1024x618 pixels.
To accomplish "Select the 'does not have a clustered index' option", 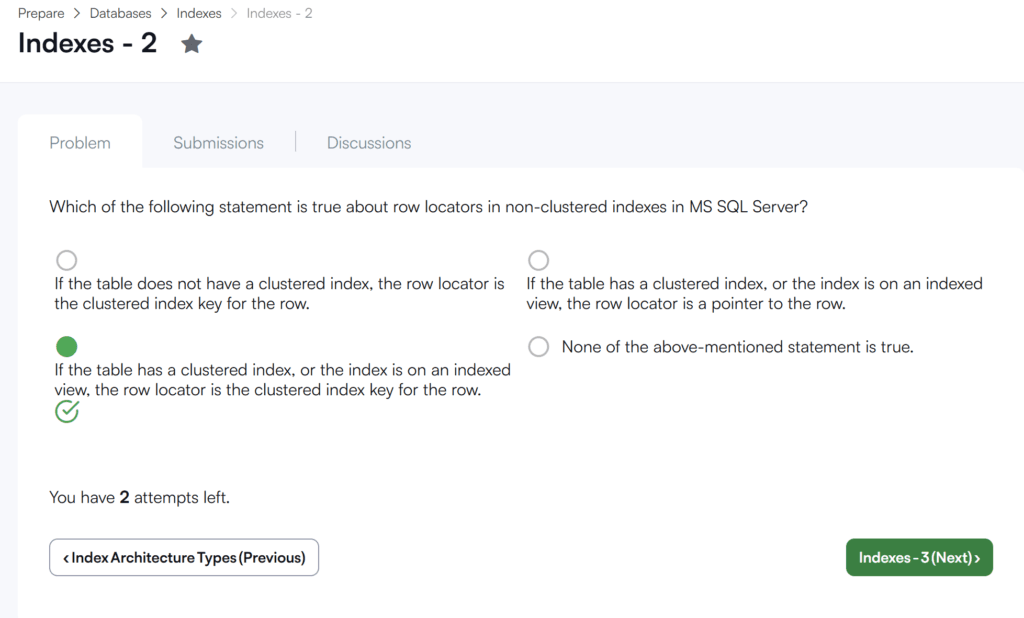I will pyautogui.click(x=67, y=260).
